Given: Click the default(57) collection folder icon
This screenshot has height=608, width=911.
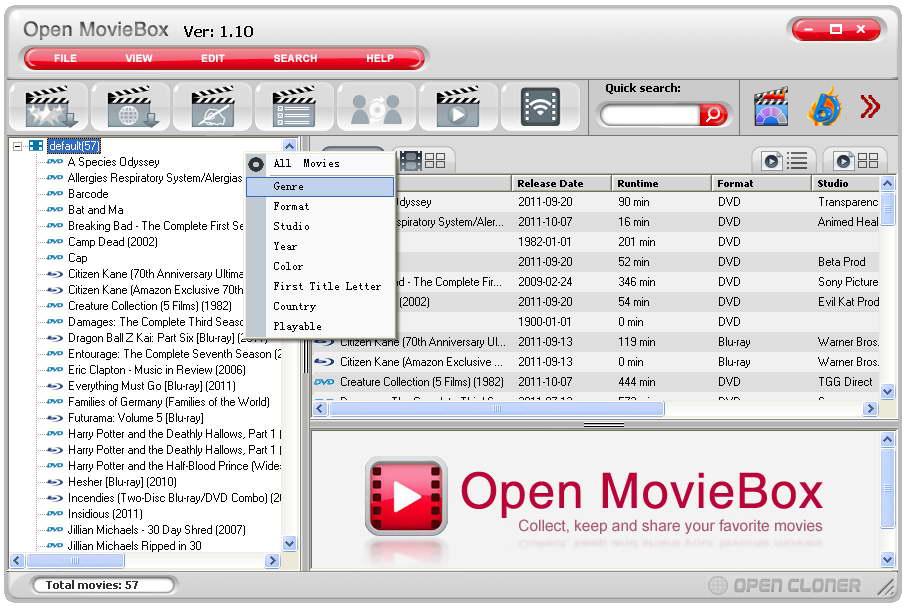Looking at the screenshot, I should 36,146.
